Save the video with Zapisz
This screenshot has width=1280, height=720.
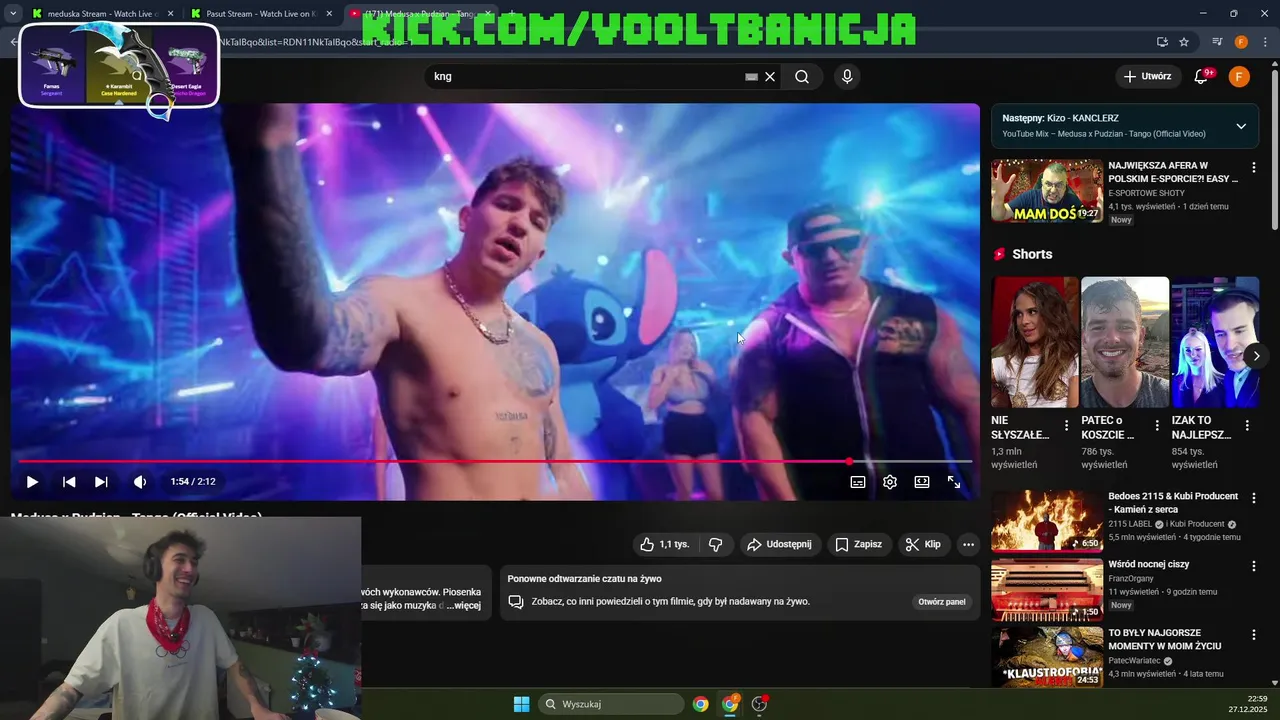(x=859, y=544)
